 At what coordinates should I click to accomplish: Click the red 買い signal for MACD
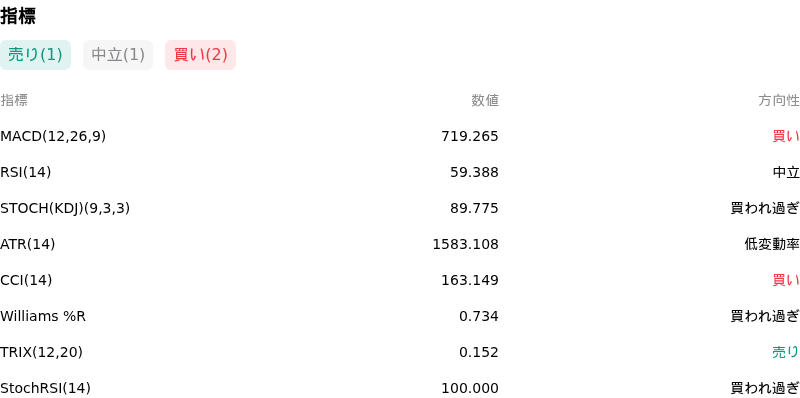786,136
